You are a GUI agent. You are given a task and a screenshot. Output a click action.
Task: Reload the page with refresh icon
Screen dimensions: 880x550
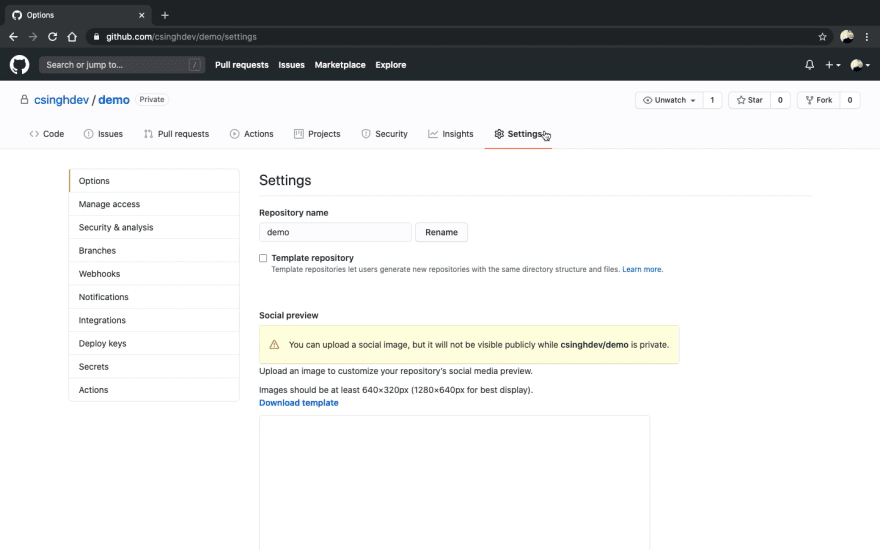coord(52,36)
